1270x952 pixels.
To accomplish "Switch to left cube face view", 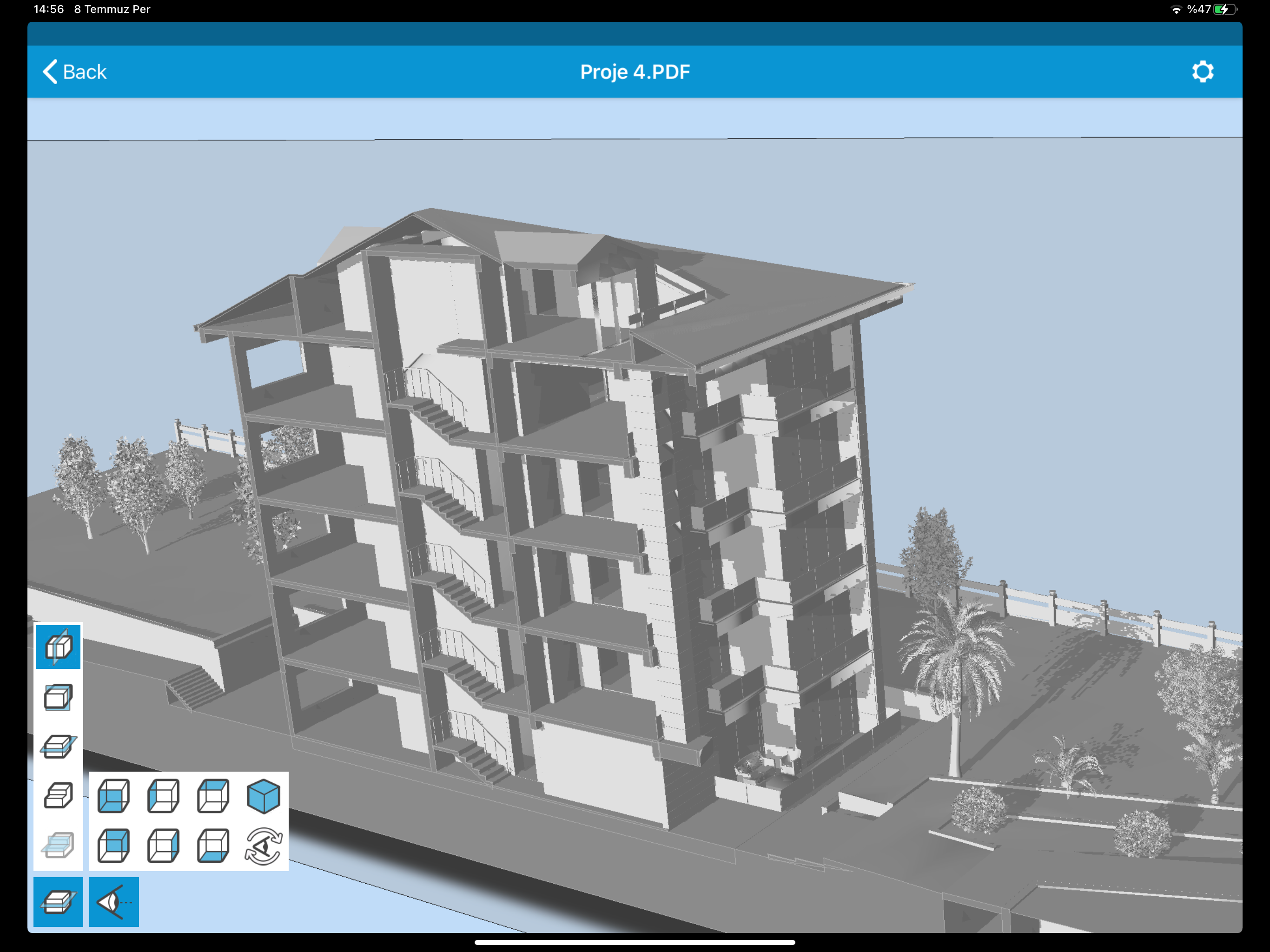I will pos(164,796).
